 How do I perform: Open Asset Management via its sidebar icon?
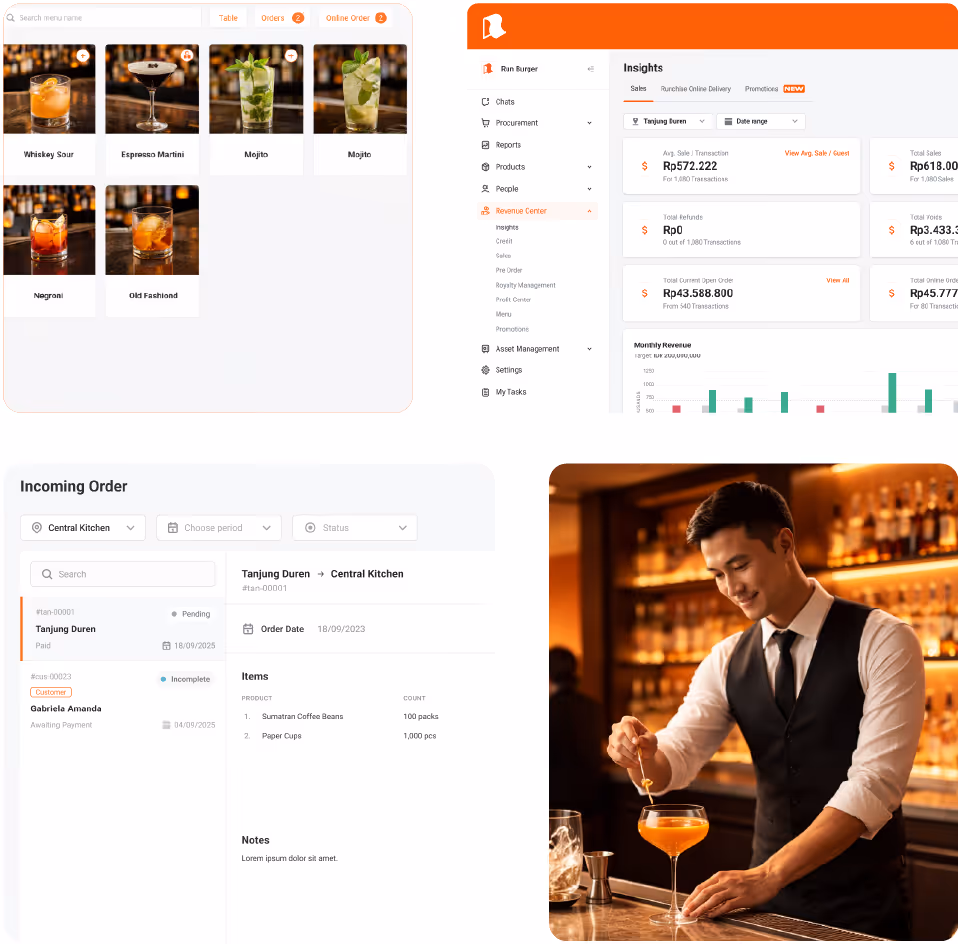(x=487, y=348)
